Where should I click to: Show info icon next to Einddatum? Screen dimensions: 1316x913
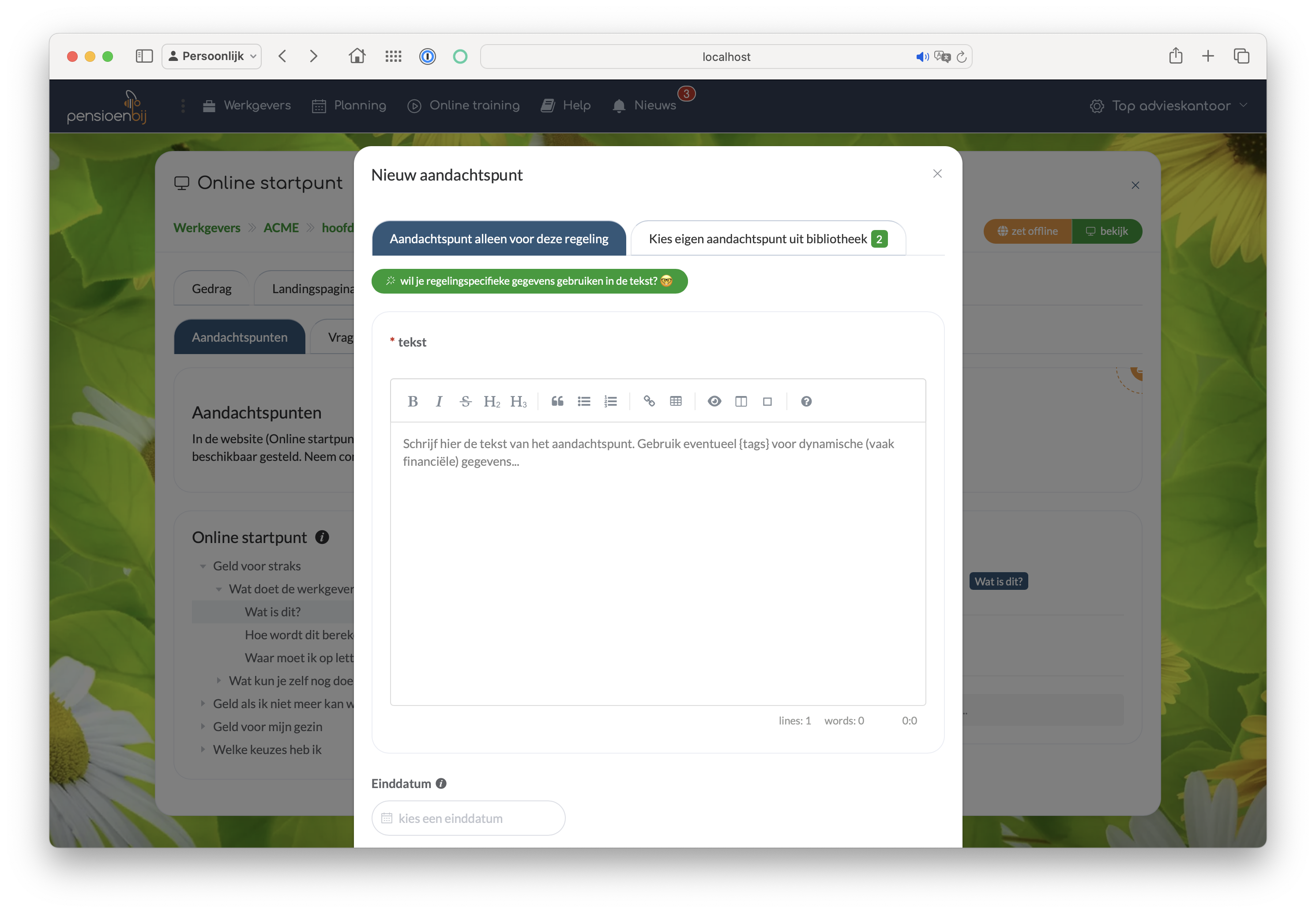pos(441,784)
